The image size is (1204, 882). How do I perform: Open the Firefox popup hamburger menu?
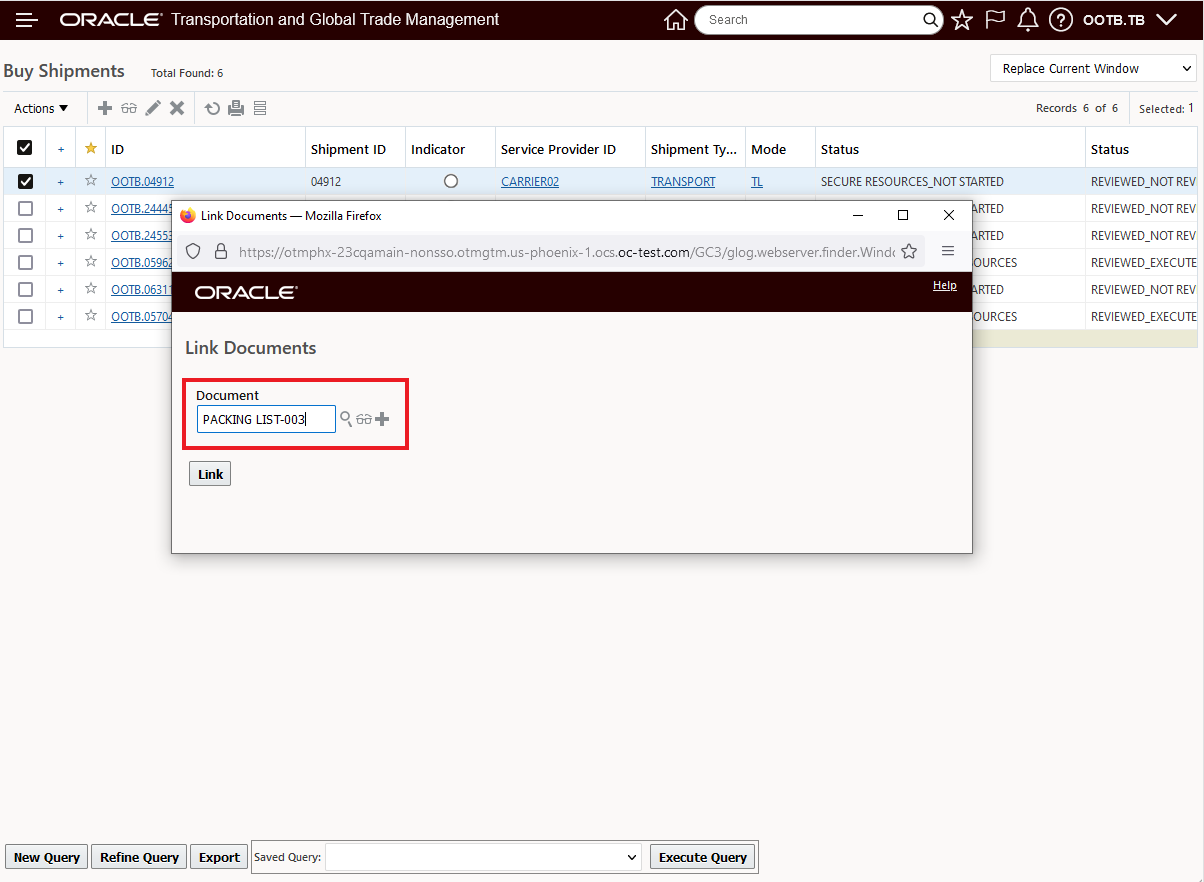tap(948, 252)
